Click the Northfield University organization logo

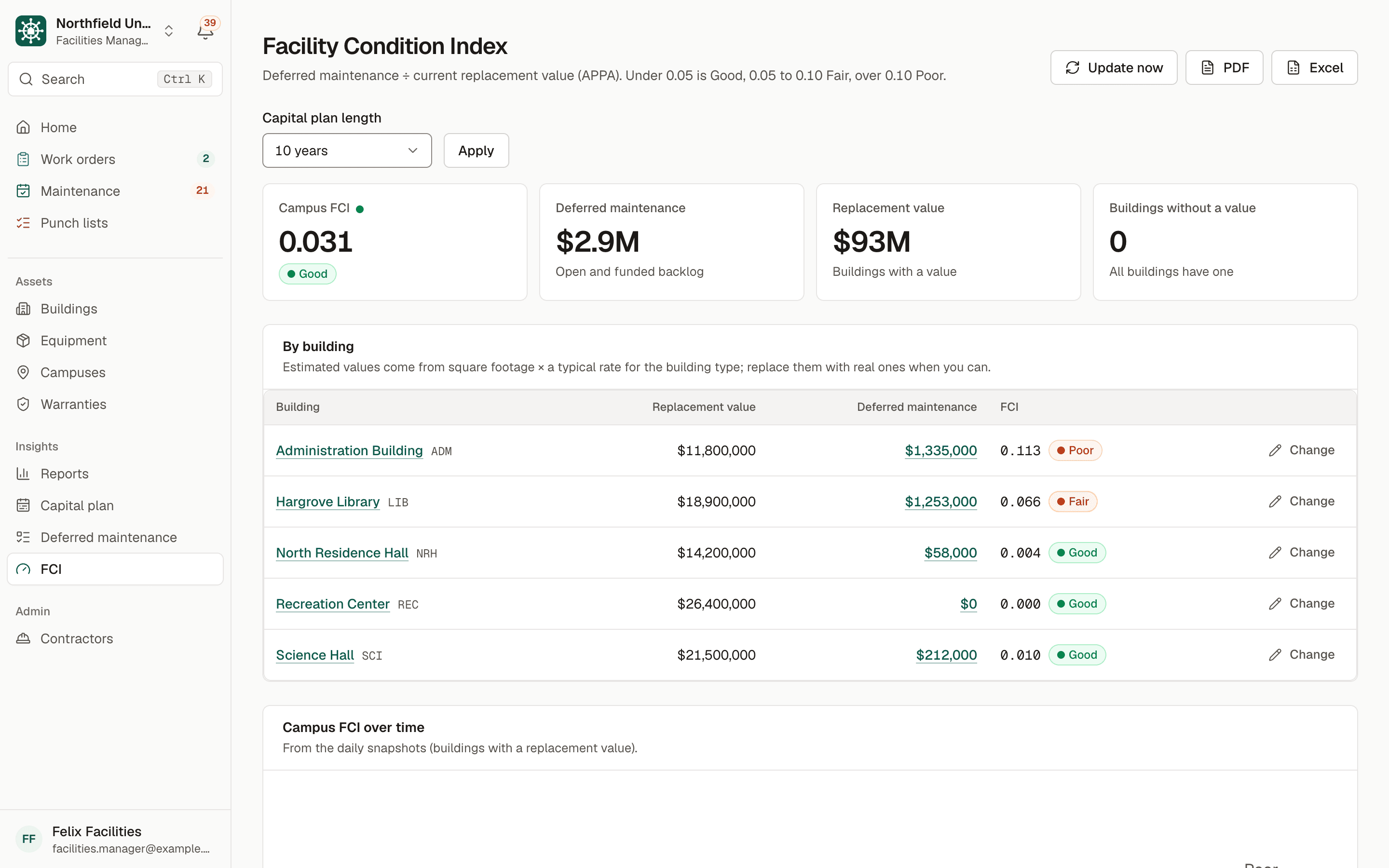pos(31,31)
